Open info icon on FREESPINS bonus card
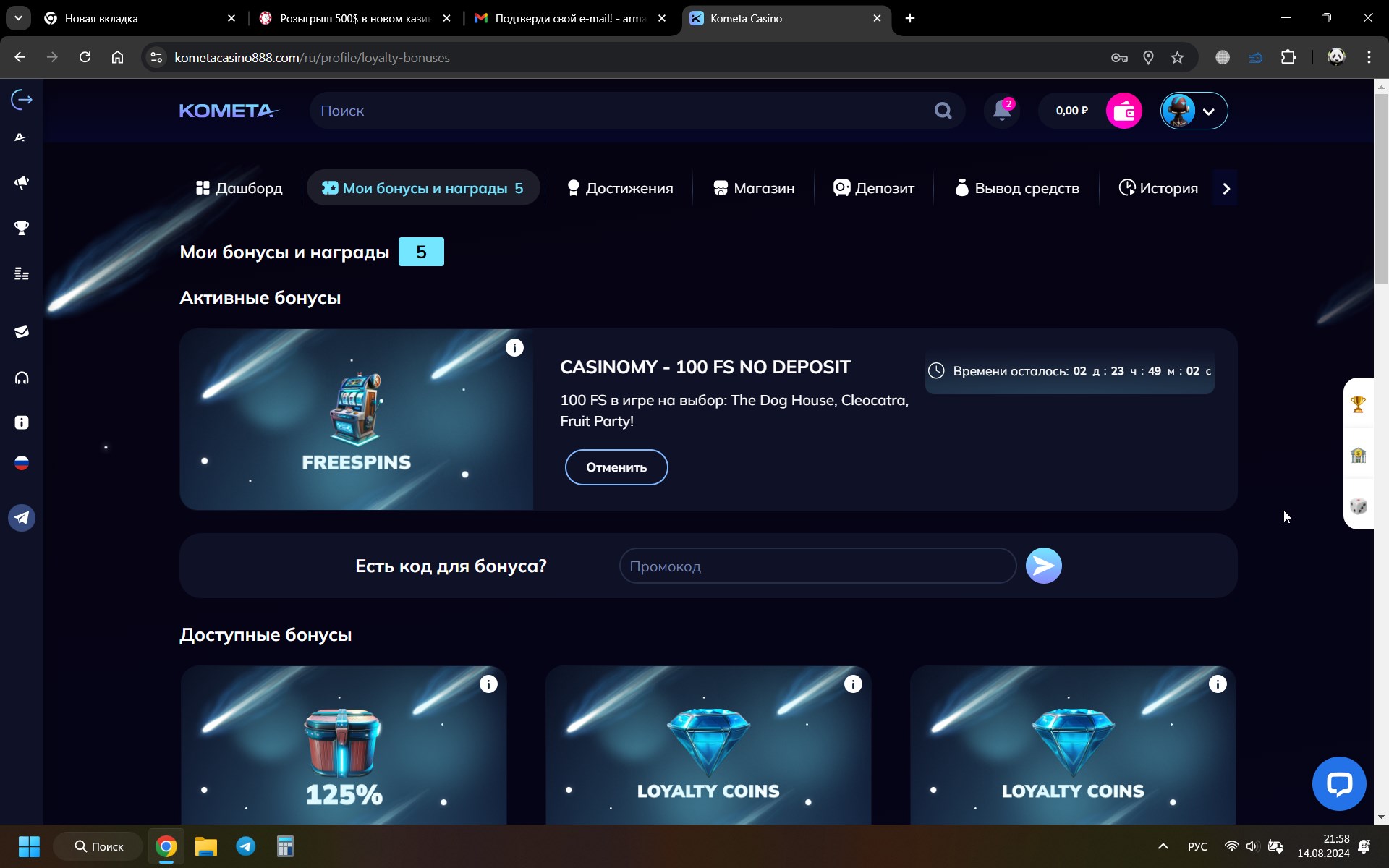Screen dimensions: 1389x868 click(x=514, y=348)
